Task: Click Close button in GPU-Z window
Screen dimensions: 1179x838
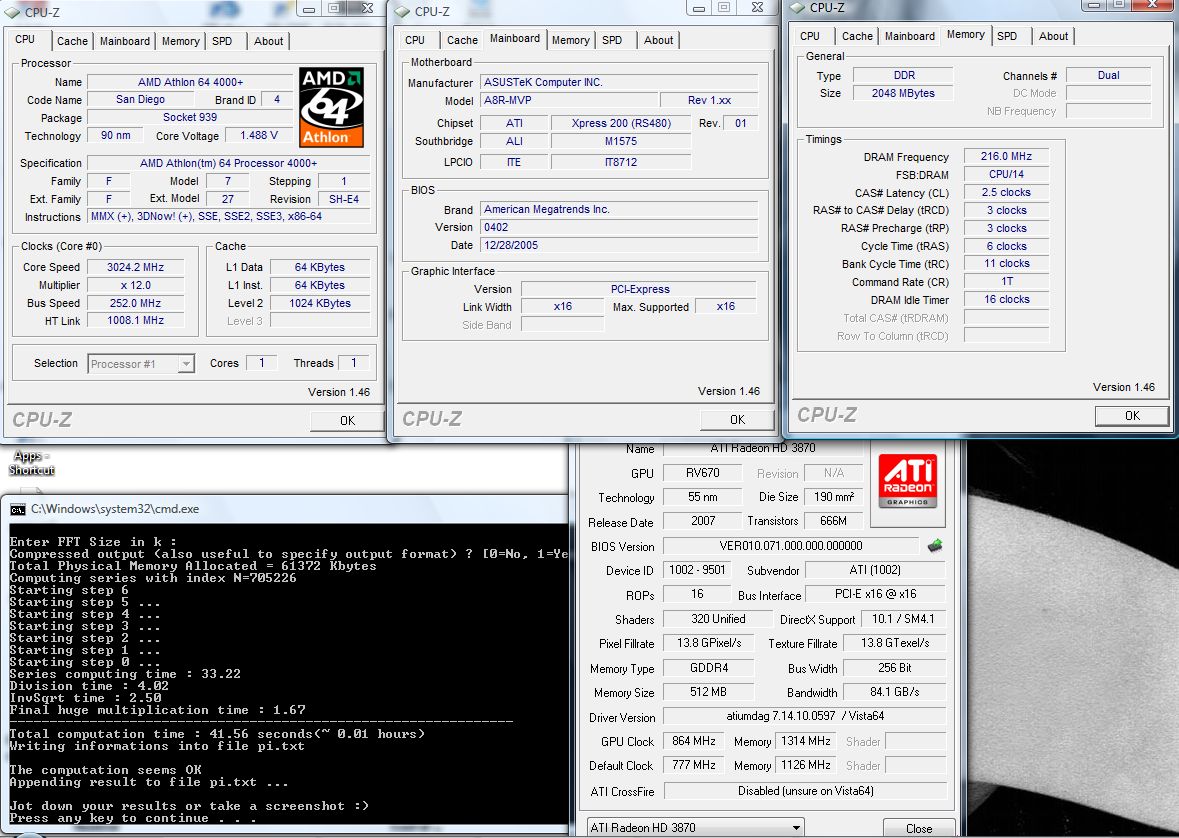Action: point(919,828)
